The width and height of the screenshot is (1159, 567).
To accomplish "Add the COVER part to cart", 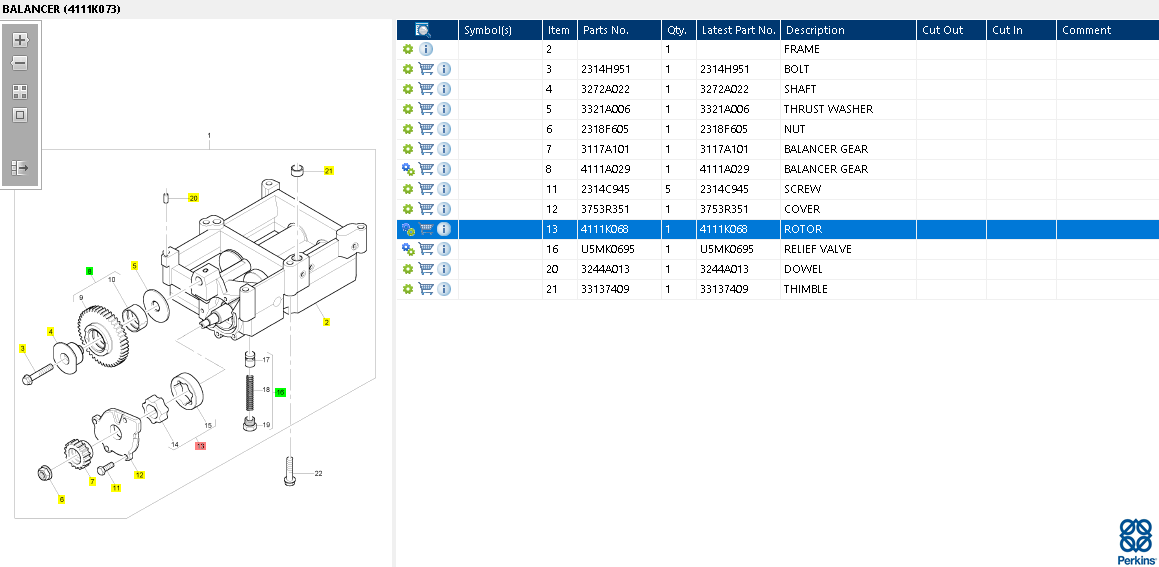I will tap(426, 209).
